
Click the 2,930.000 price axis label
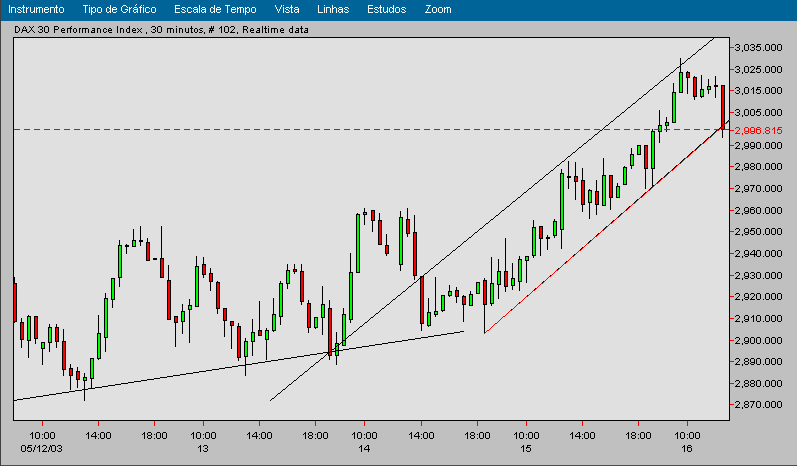(x=758, y=275)
